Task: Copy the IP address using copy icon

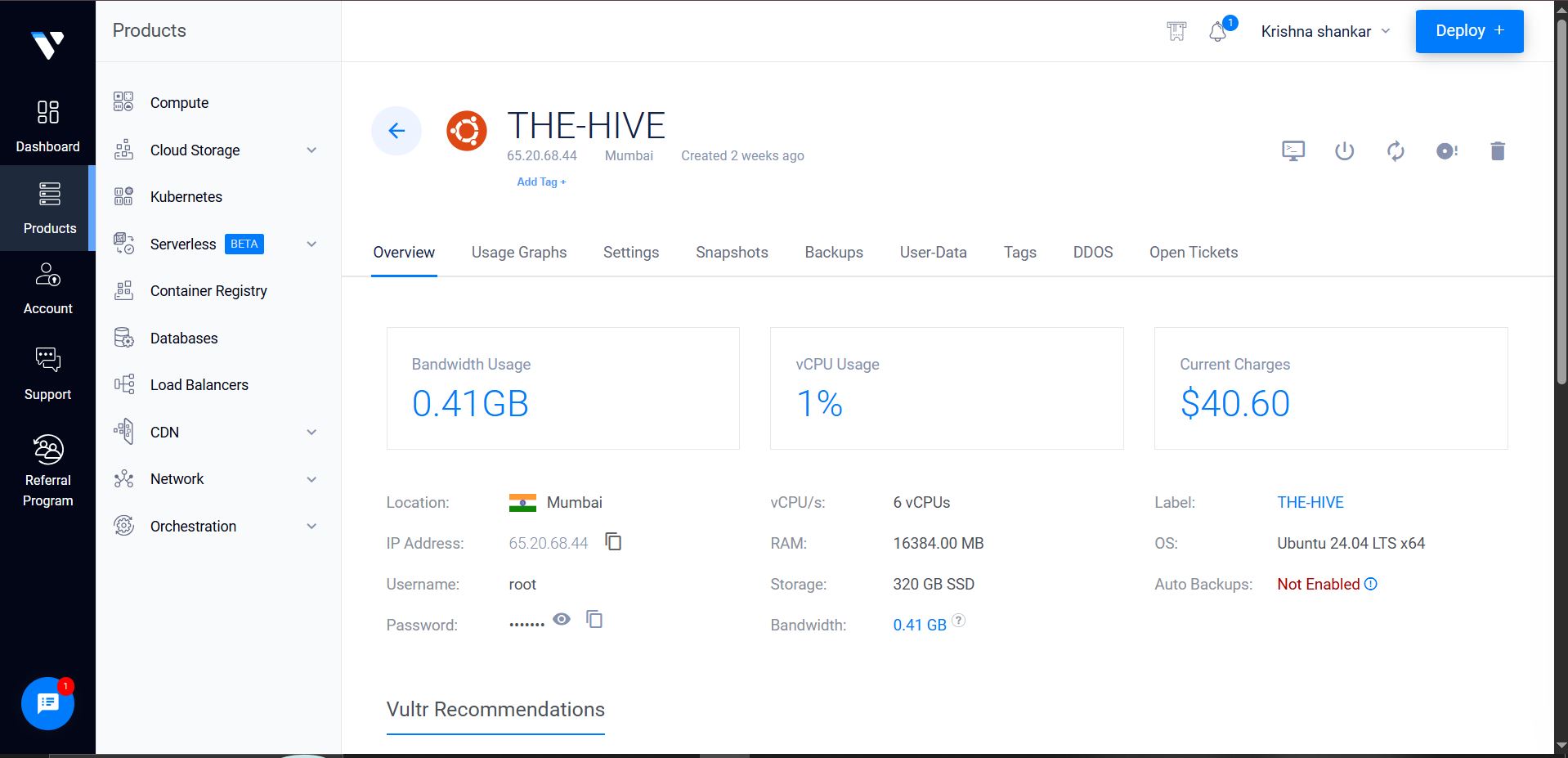Action: (x=613, y=542)
